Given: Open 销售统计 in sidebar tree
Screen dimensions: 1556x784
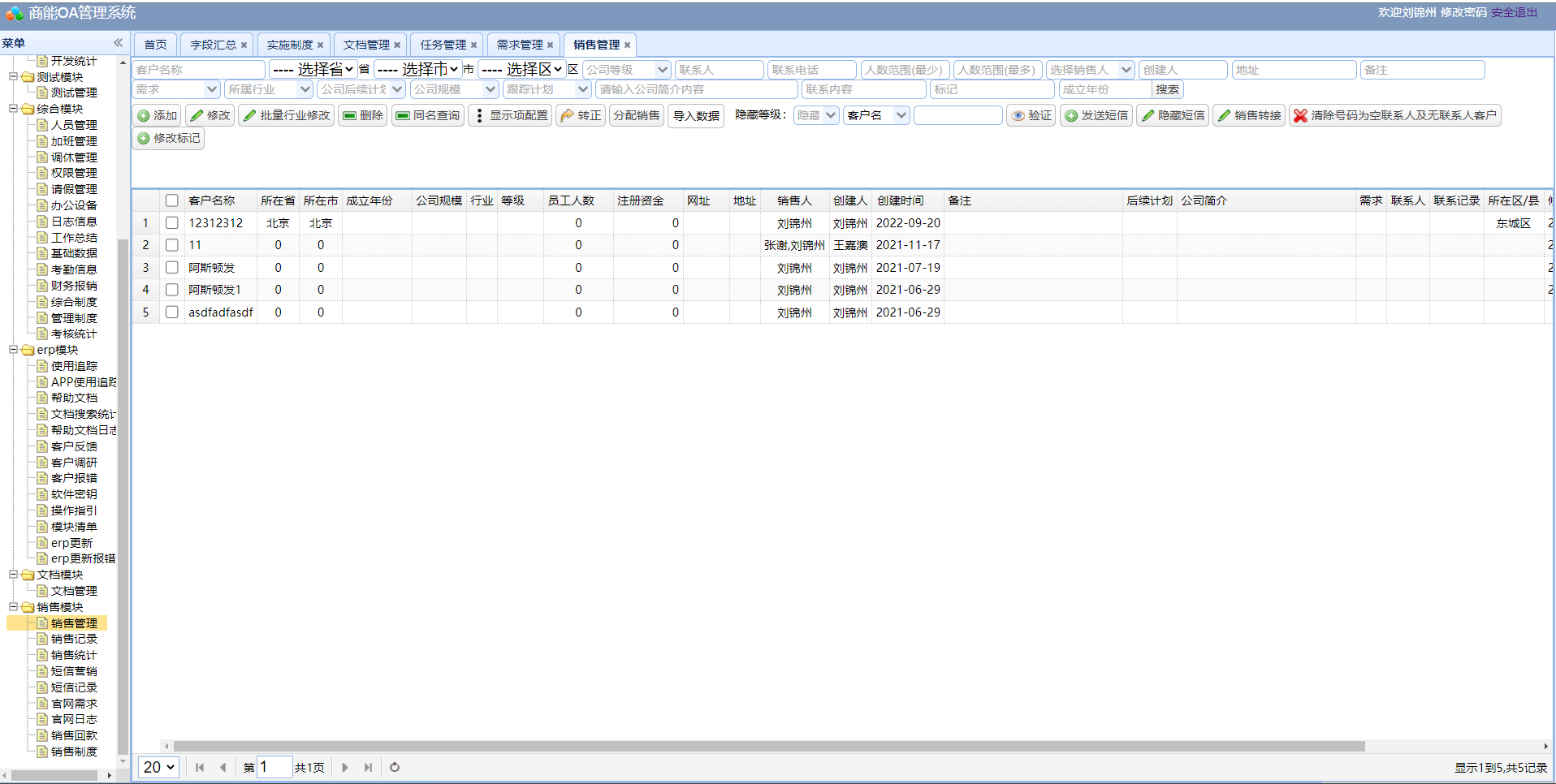Looking at the screenshot, I should tap(74, 655).
